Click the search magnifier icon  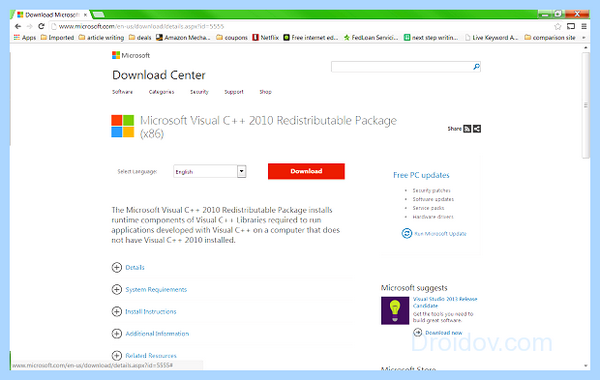coord(476,67)
